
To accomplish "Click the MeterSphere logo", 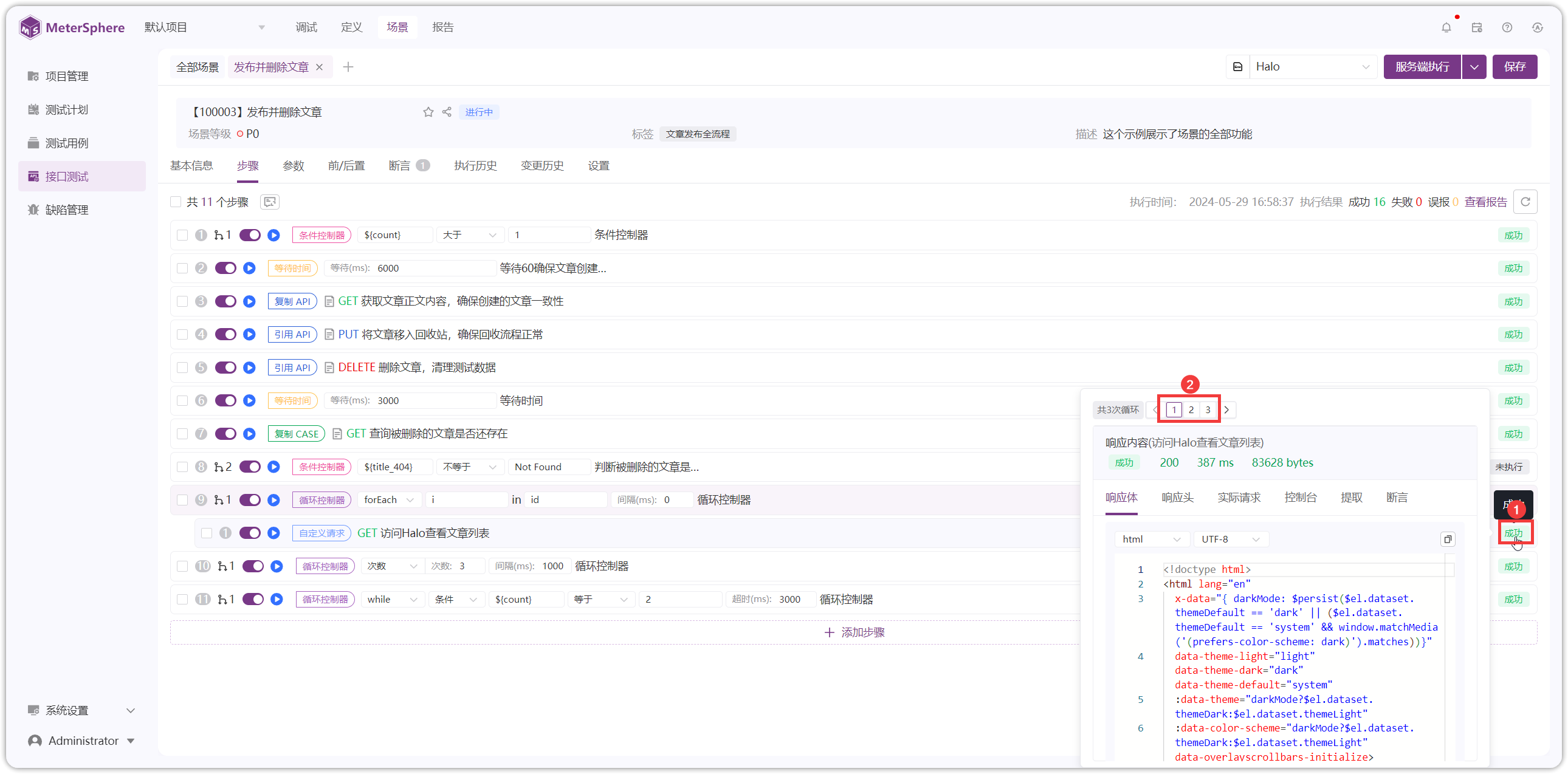I will [72, 27].
